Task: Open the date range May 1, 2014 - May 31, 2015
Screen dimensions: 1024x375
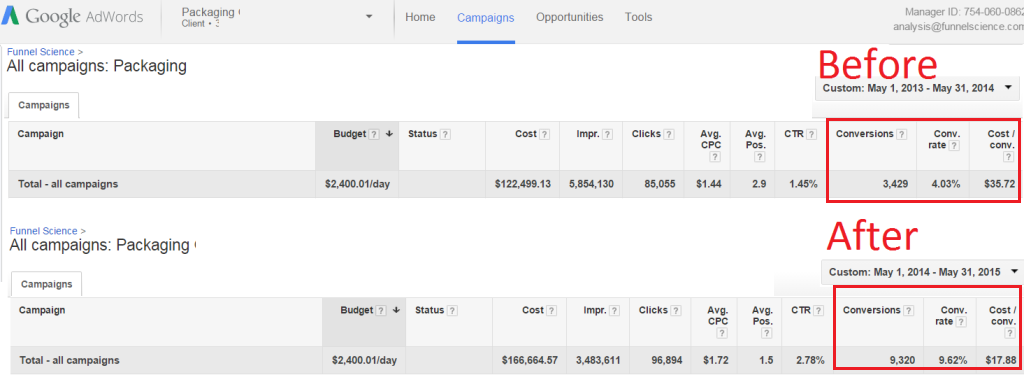Action: tap(921, 272)
